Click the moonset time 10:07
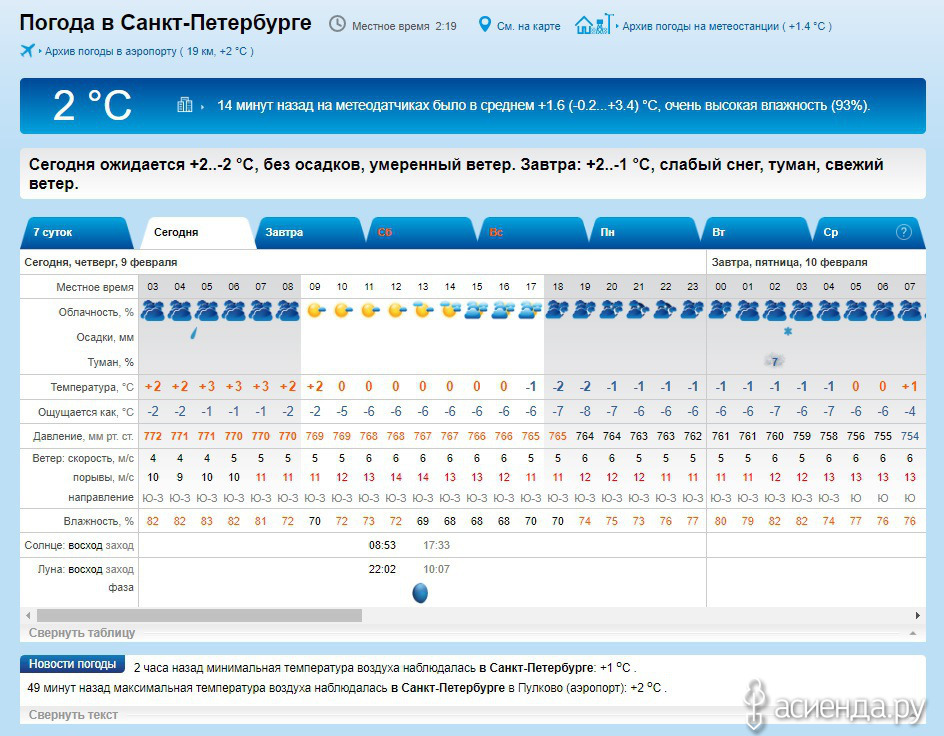Viewport: 944px width, 736px height. (436, 569)
